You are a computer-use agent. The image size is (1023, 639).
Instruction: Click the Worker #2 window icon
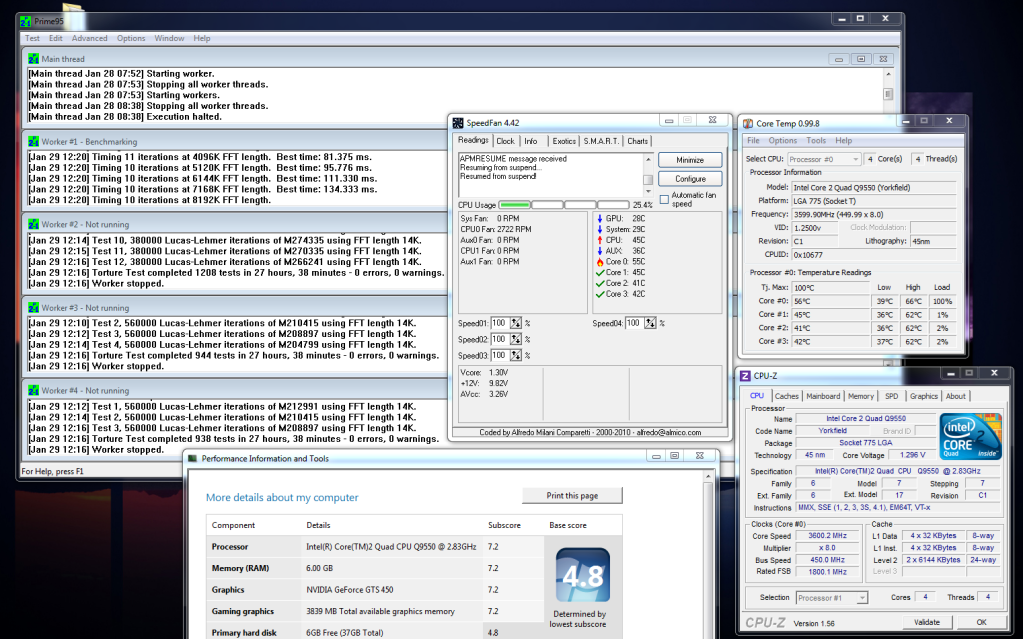click(33, 224)
